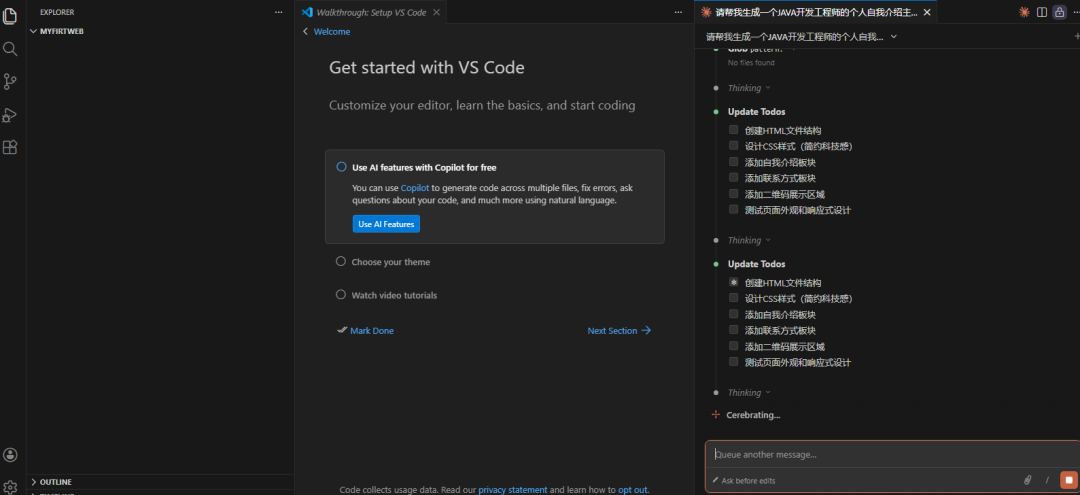Go back to the Welcome link
The image size is (1080, 495).
pyautogui.click(x=332, y=32)
